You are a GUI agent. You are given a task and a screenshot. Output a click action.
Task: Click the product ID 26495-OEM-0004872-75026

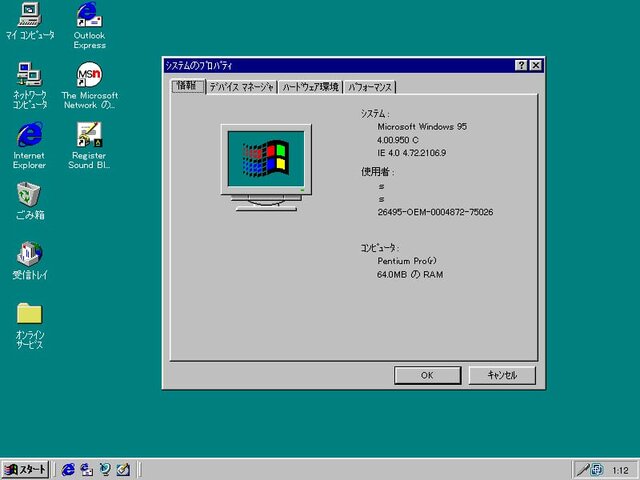click(x=435, y=212)
